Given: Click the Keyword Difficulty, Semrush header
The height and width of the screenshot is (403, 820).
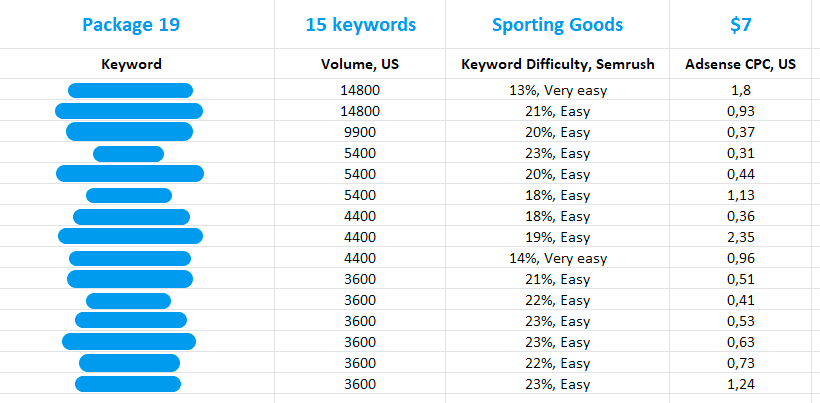Looking at the screenshot, I should [x=558, y=65].
